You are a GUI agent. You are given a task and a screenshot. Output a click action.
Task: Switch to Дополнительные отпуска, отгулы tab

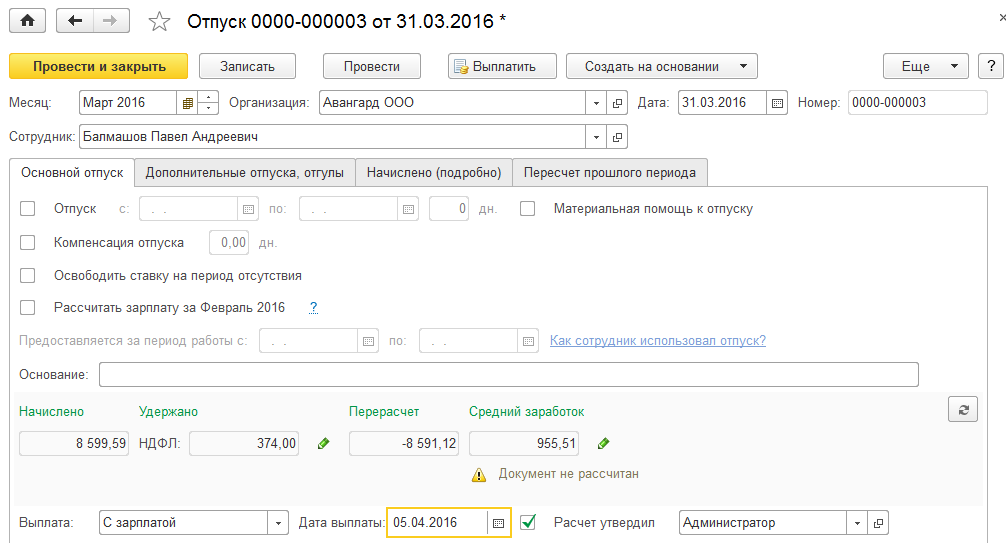244,173
